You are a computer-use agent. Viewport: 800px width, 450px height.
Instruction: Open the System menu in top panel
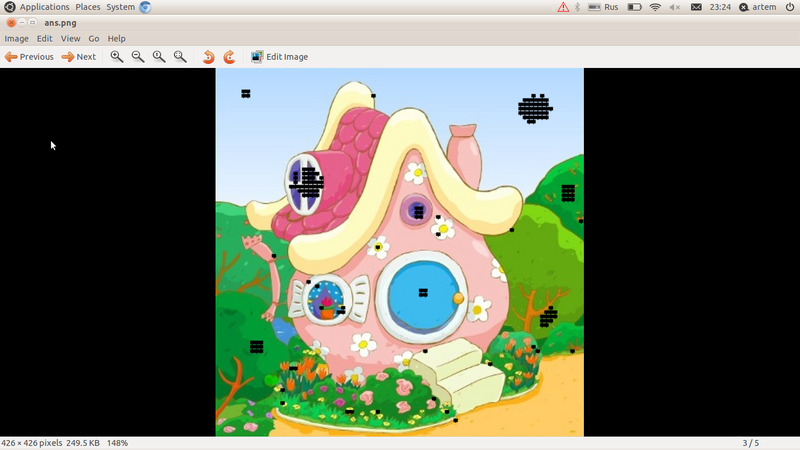120,7
